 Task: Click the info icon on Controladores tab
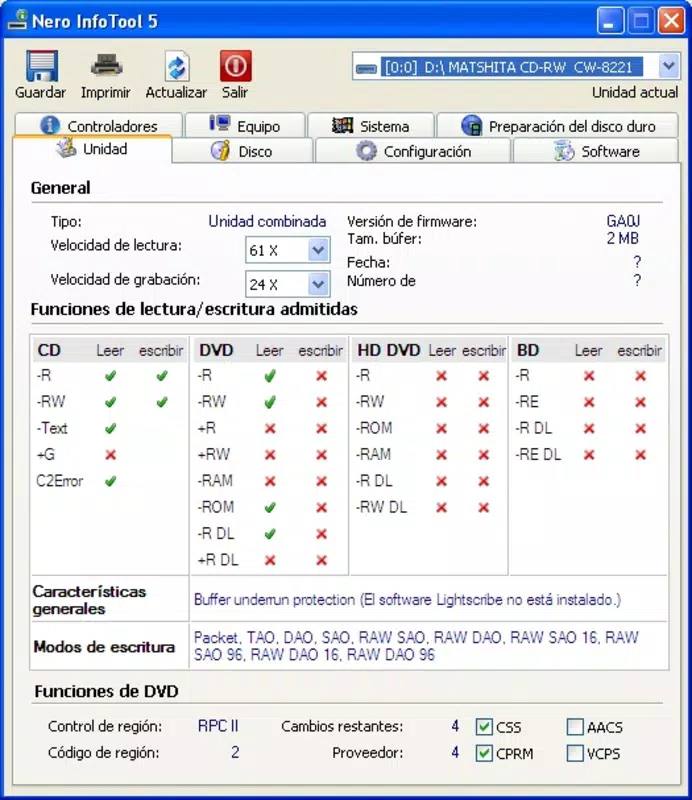point(50,125)
